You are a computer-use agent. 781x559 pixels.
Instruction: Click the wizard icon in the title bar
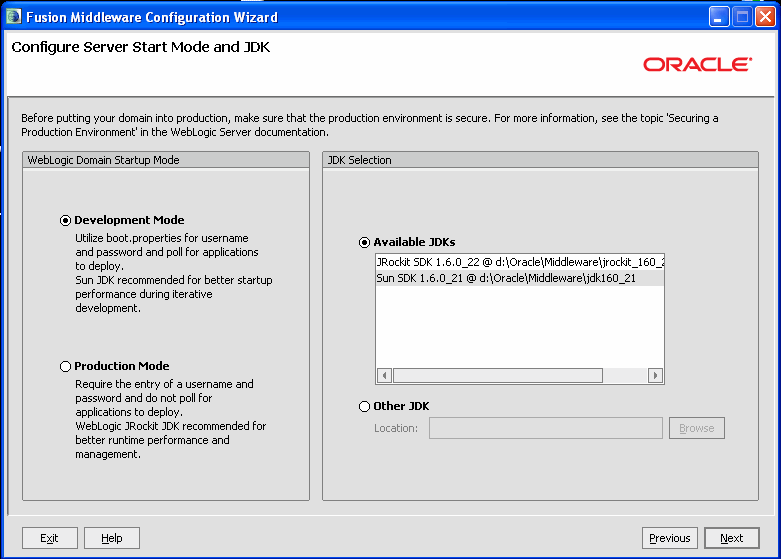coord(13,16)
